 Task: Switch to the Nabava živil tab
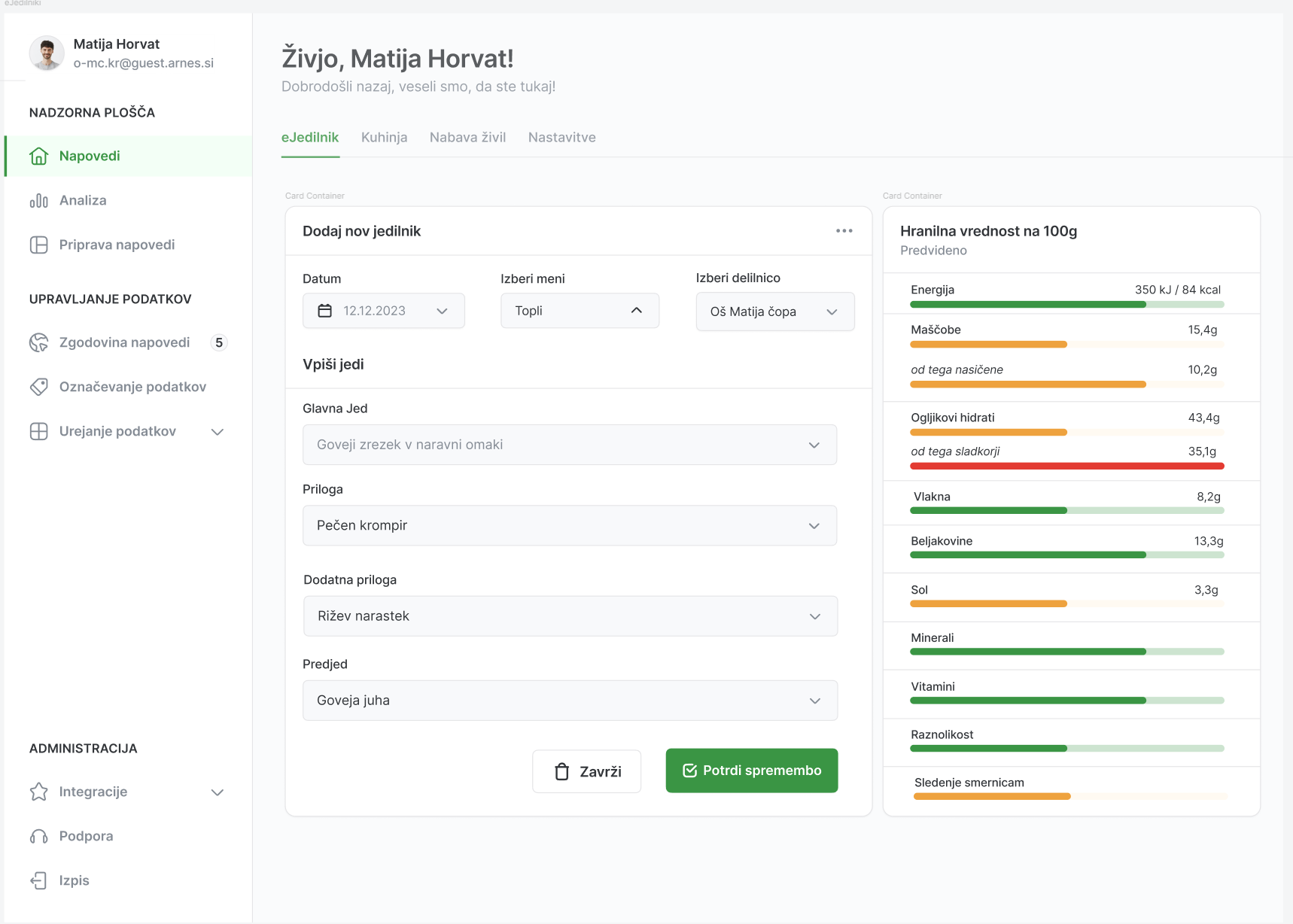467,138
